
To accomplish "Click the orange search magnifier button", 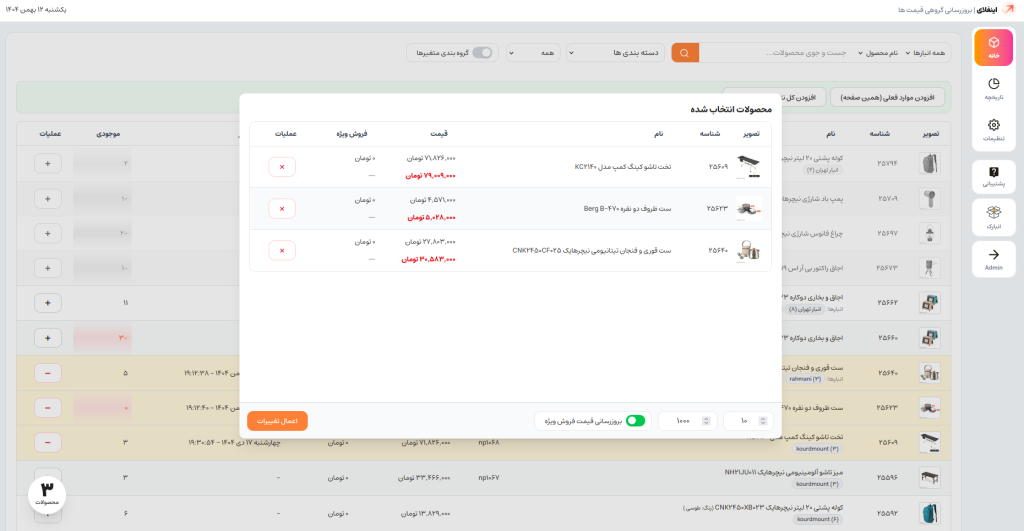I will point(684,53).
